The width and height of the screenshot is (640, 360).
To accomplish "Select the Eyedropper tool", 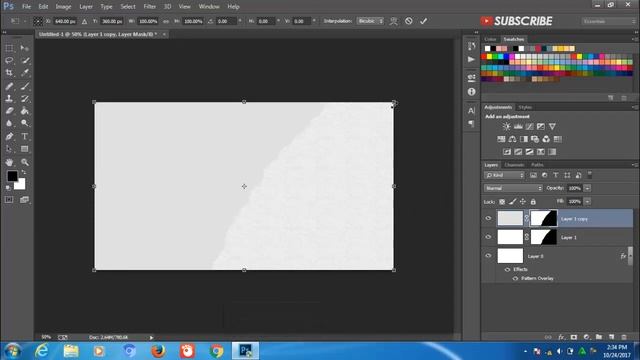I will [24, 73].
